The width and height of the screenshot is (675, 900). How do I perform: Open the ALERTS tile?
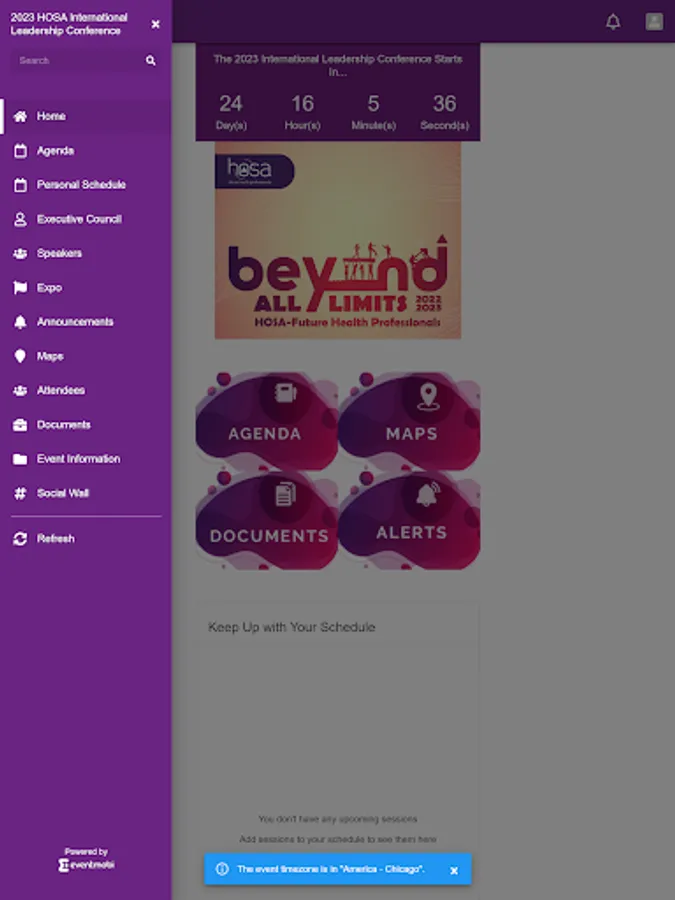[409, 521]
